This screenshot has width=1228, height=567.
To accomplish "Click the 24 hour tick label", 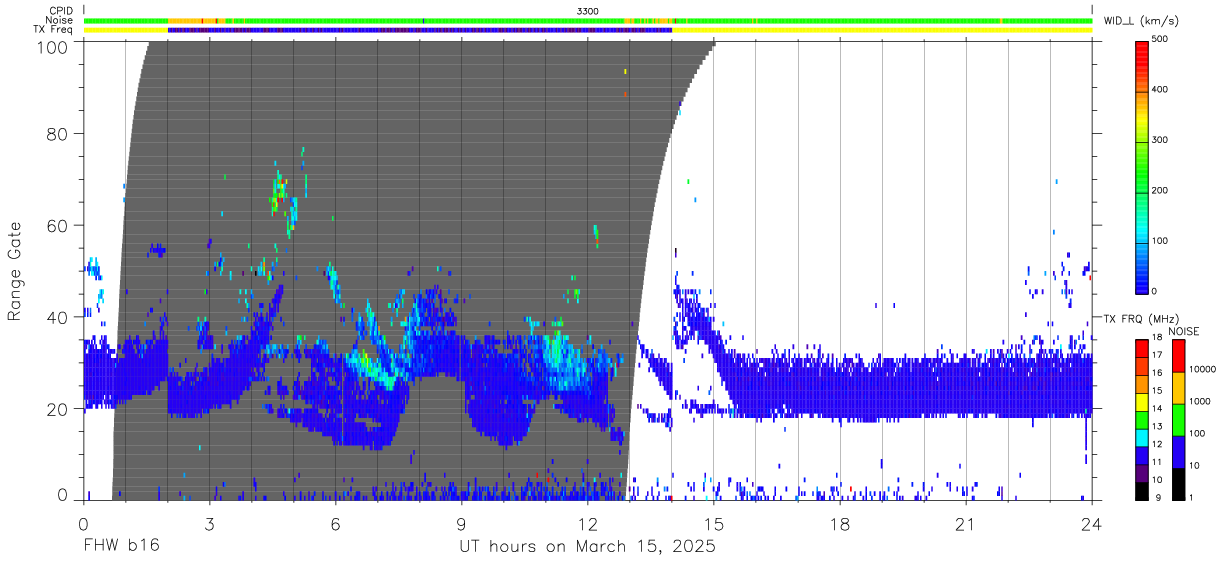I will point(1092,523).
